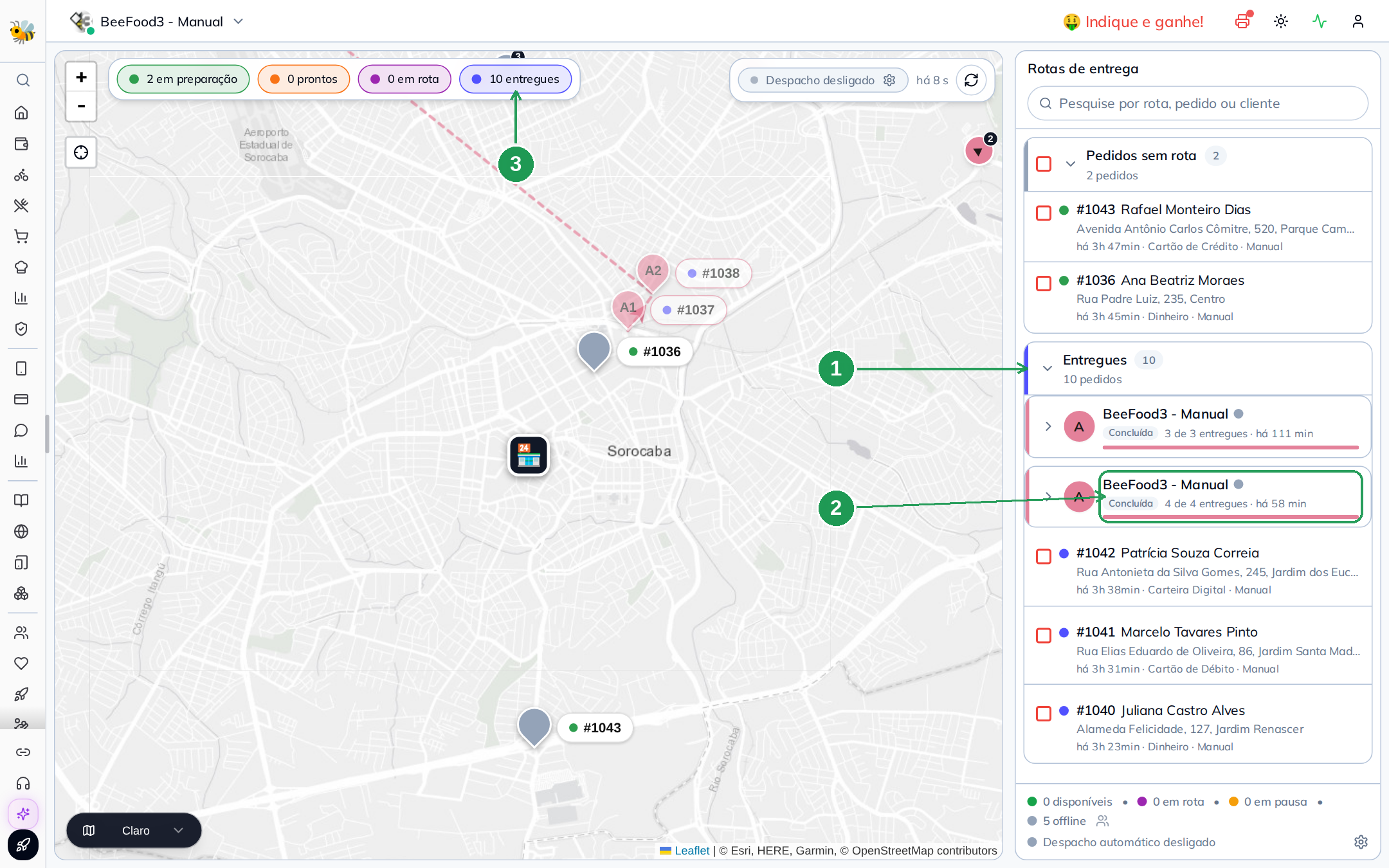Select the 0 em rota filter chip
The height and width of the screenshot is (868, 1389).
pyautogui.click(x=404, y=79)
